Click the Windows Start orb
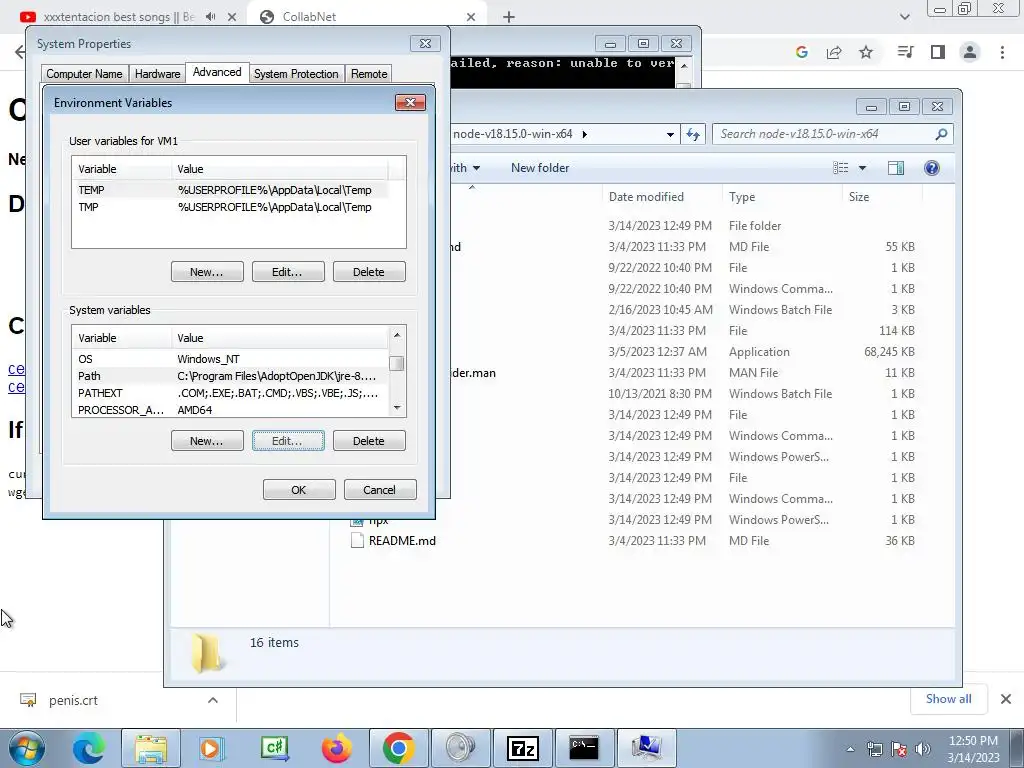 (27, 748)
